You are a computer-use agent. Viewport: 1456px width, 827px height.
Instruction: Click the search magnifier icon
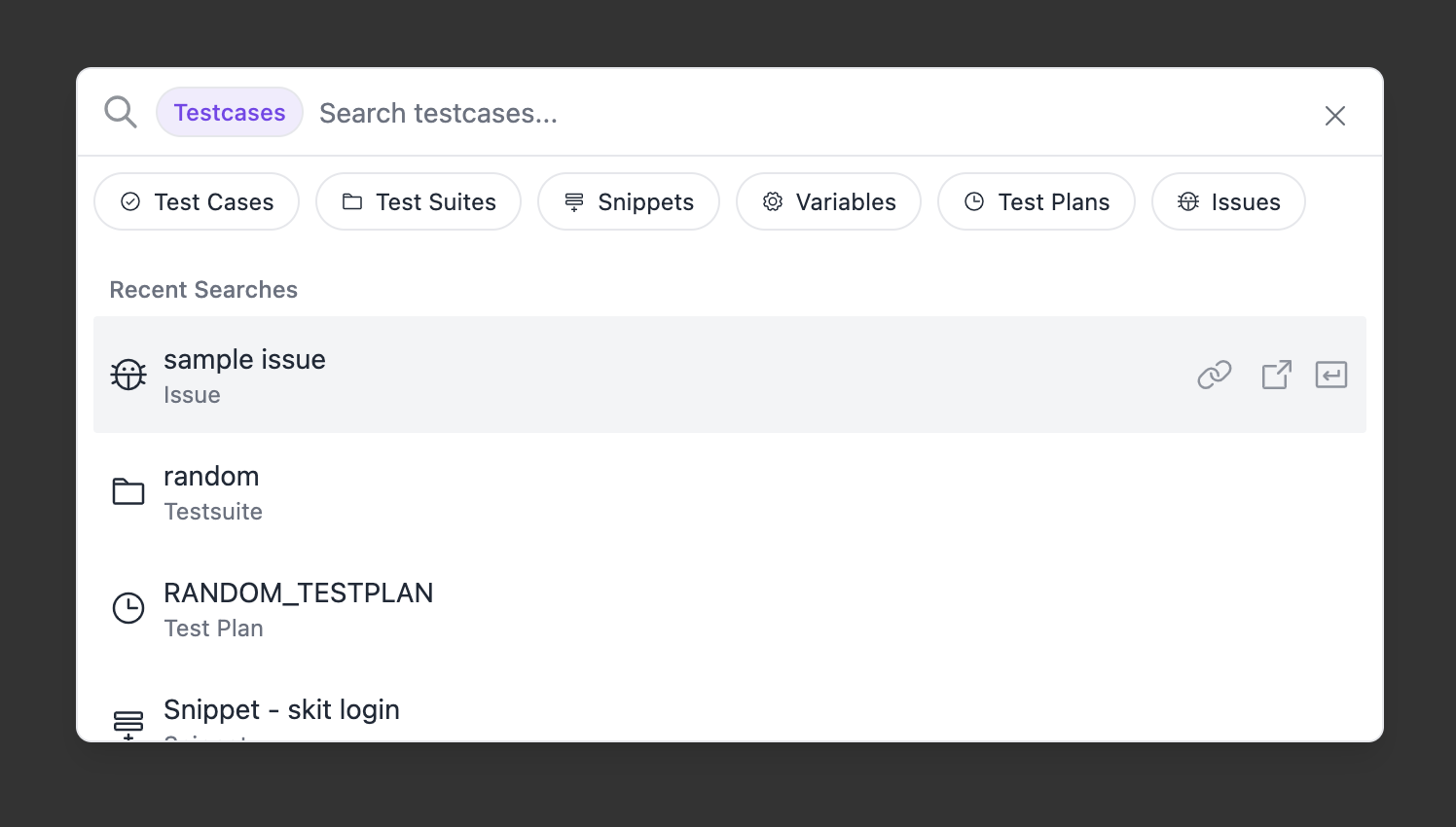[120, 111]
